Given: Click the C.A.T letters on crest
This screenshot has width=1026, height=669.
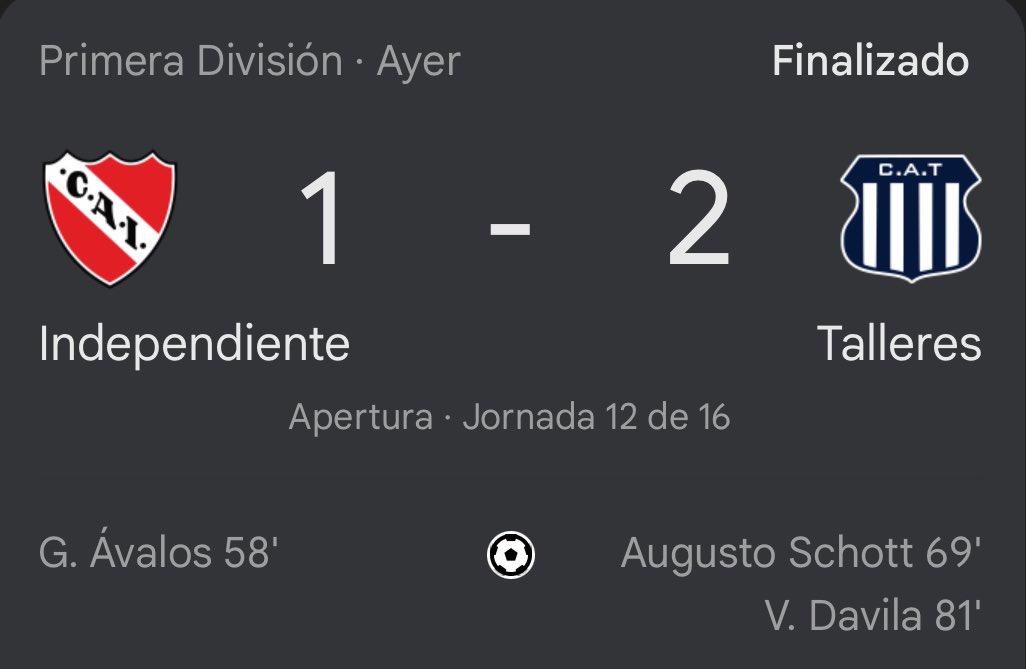Looking at the screenshot, I should click(910, 170).
